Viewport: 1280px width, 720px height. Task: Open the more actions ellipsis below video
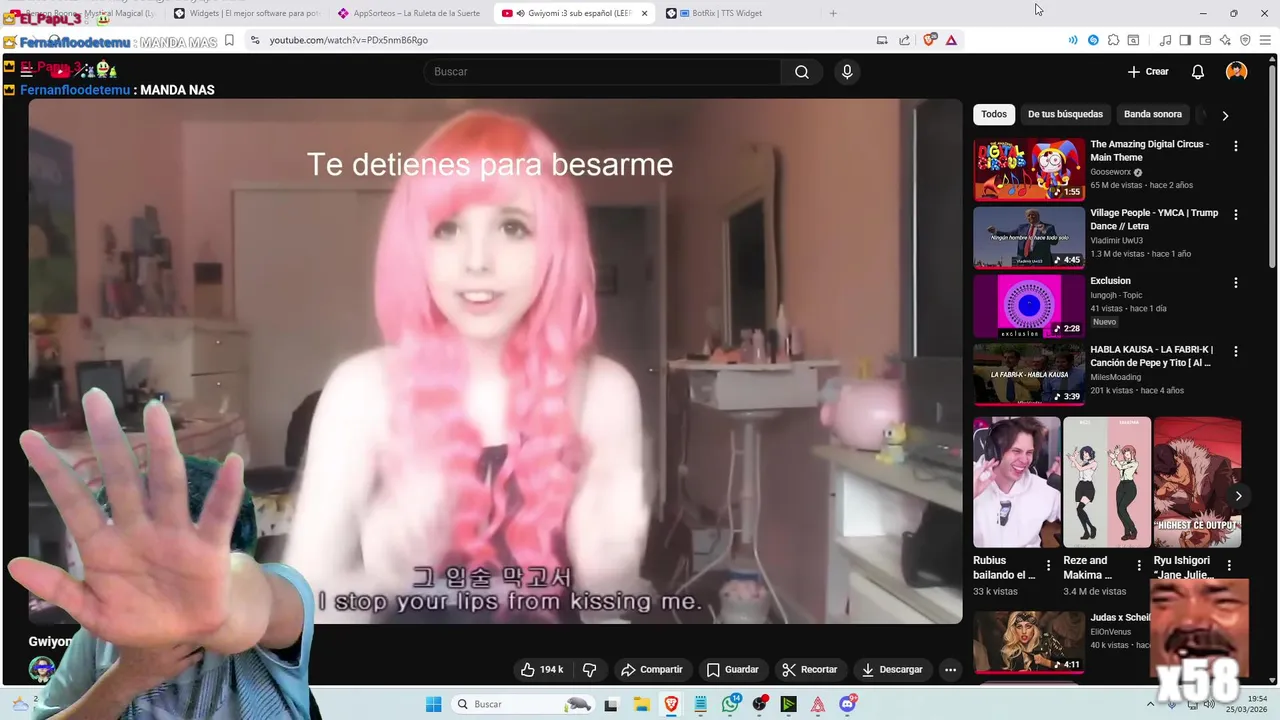point(951,669)
